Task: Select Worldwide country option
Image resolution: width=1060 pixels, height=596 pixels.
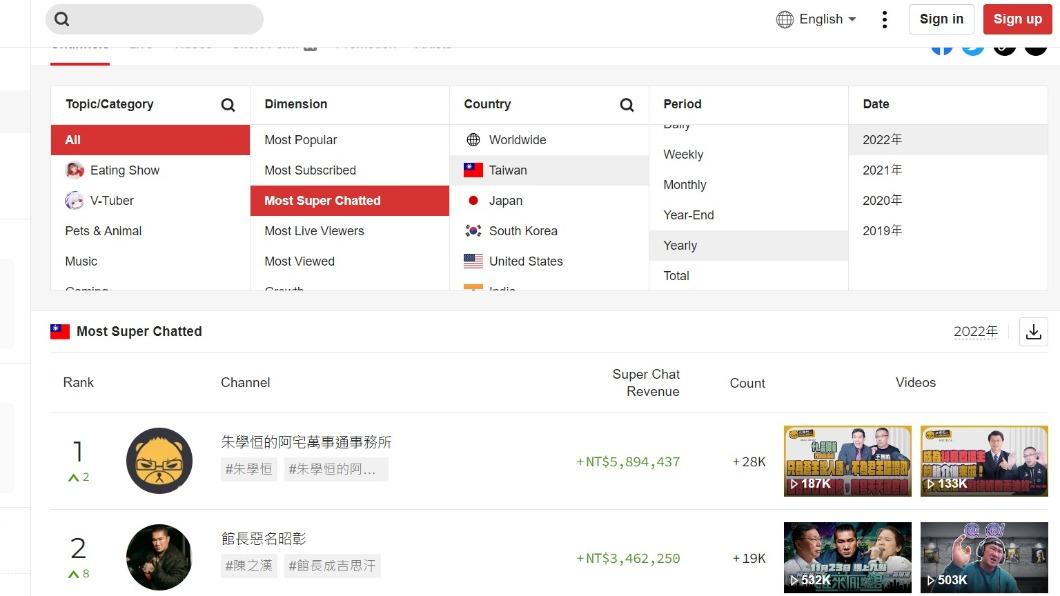Action: tap(549, 140)
